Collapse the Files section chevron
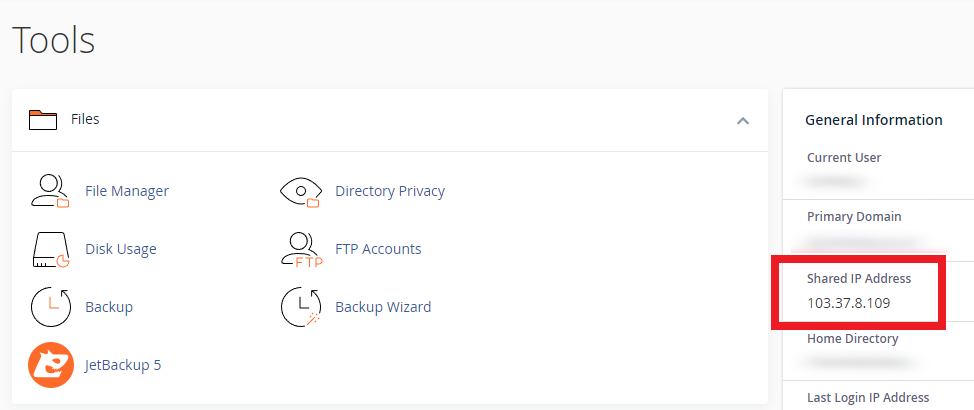This screenshot has width=974, height=410. click(742, 120)
